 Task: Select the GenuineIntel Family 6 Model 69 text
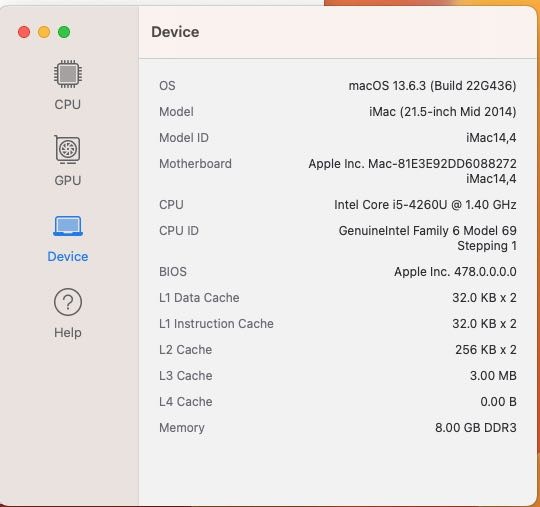click(x=427, y=231)
